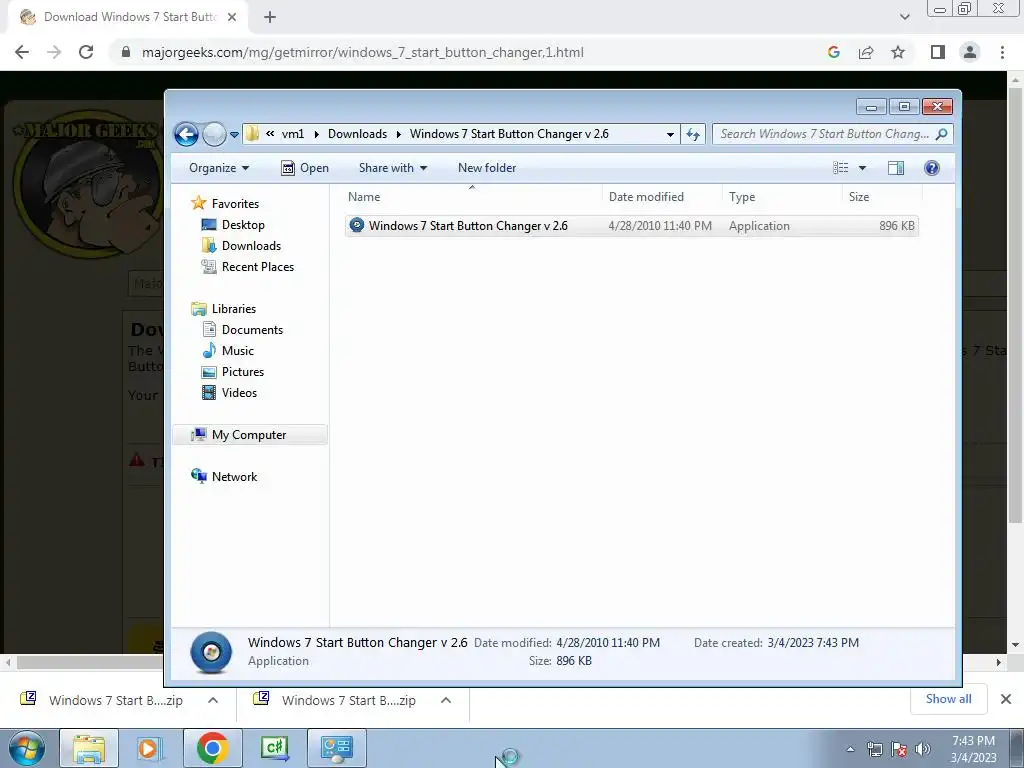Click Explorer's greyed forward arrow button
The image size is (1024, 768).
pyautogui.click(x=214, y=135)
